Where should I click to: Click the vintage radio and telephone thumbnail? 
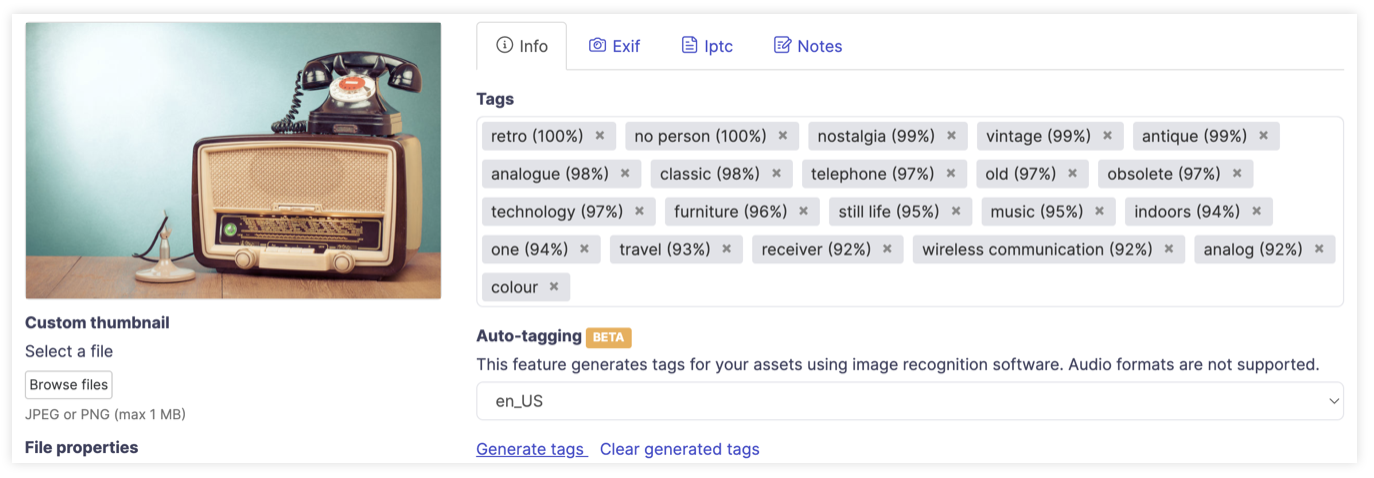(x=233, y=160)
